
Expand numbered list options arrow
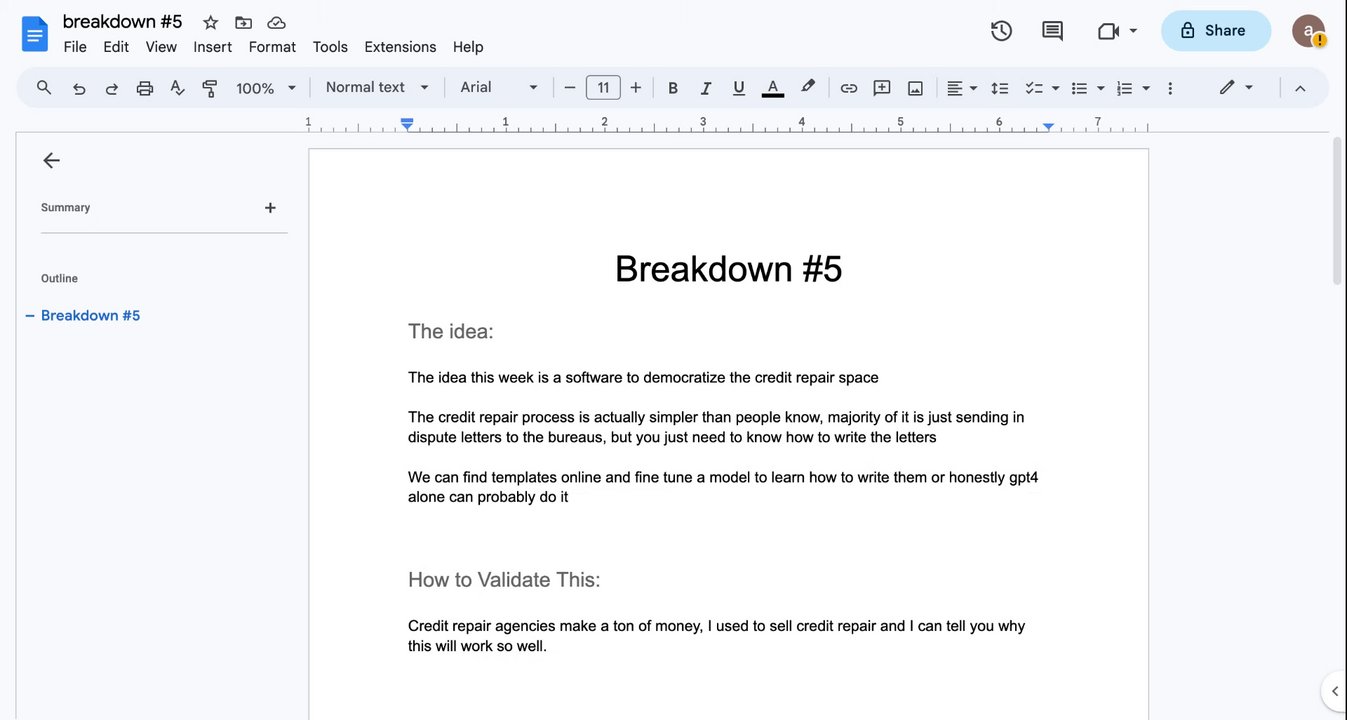[1146, 88]
